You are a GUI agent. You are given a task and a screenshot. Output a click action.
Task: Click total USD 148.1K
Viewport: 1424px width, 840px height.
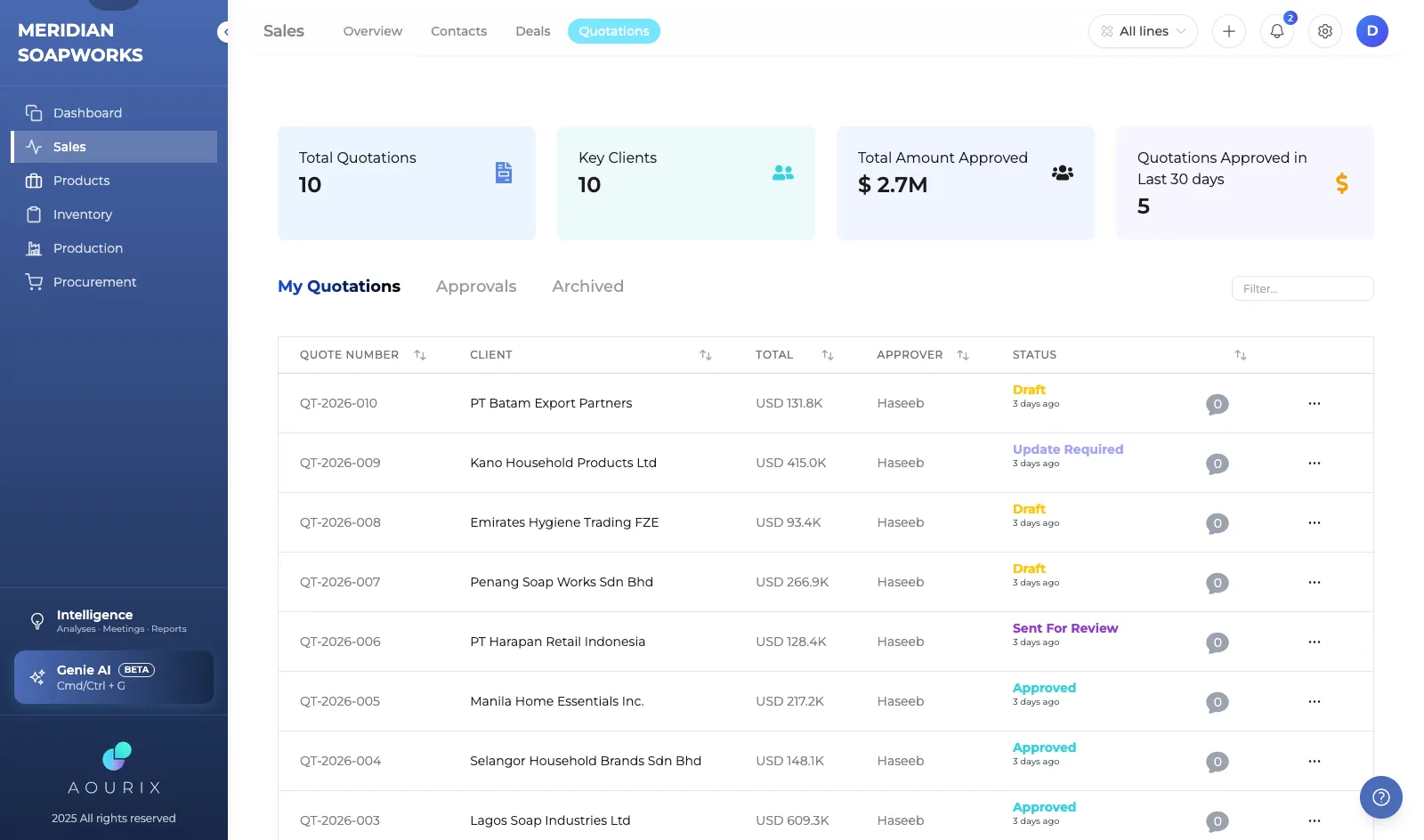(x=789, y=761)
